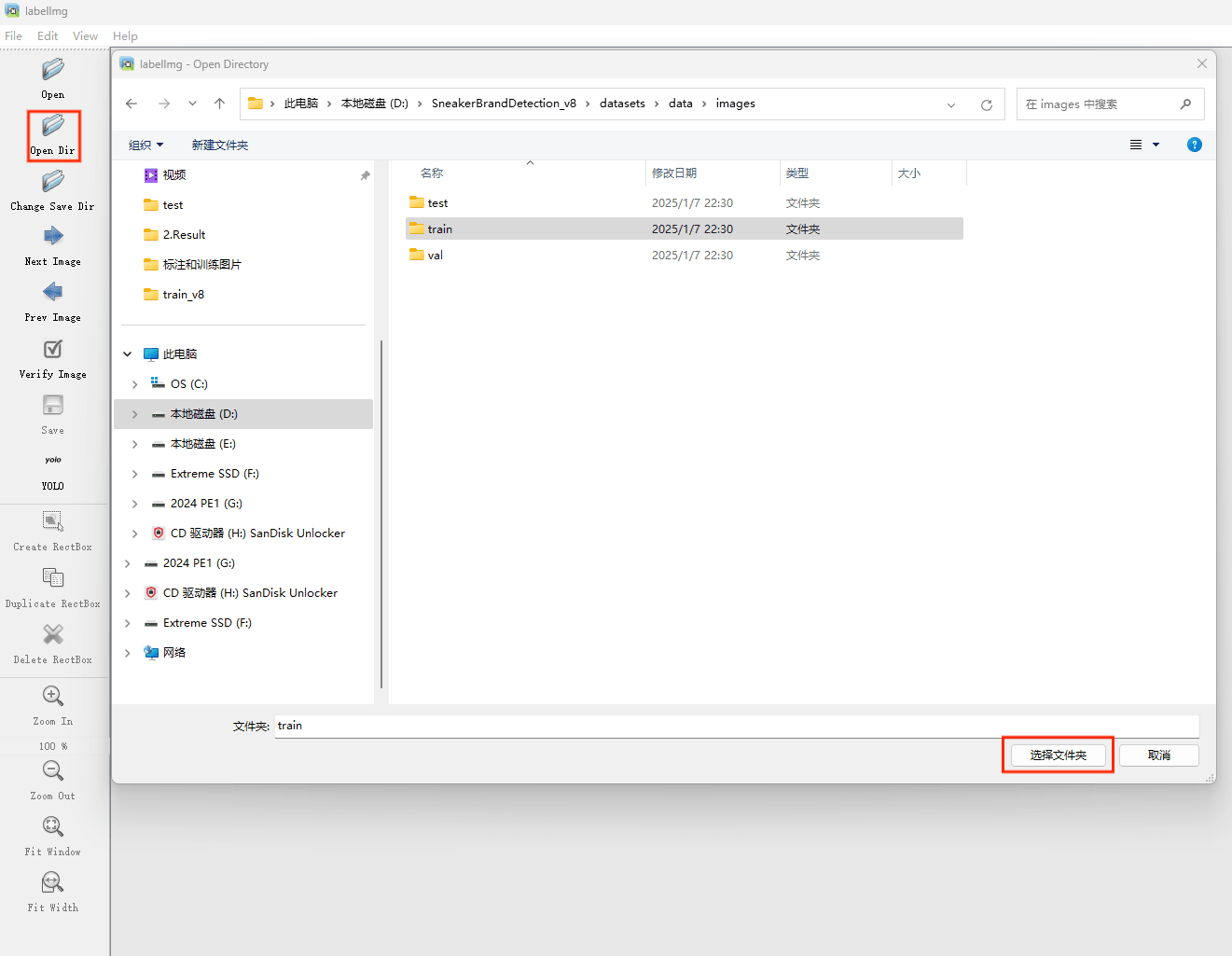Open the address bar history dropdown
Viewport: 1232px width, 956px height.
pos(951,104)
